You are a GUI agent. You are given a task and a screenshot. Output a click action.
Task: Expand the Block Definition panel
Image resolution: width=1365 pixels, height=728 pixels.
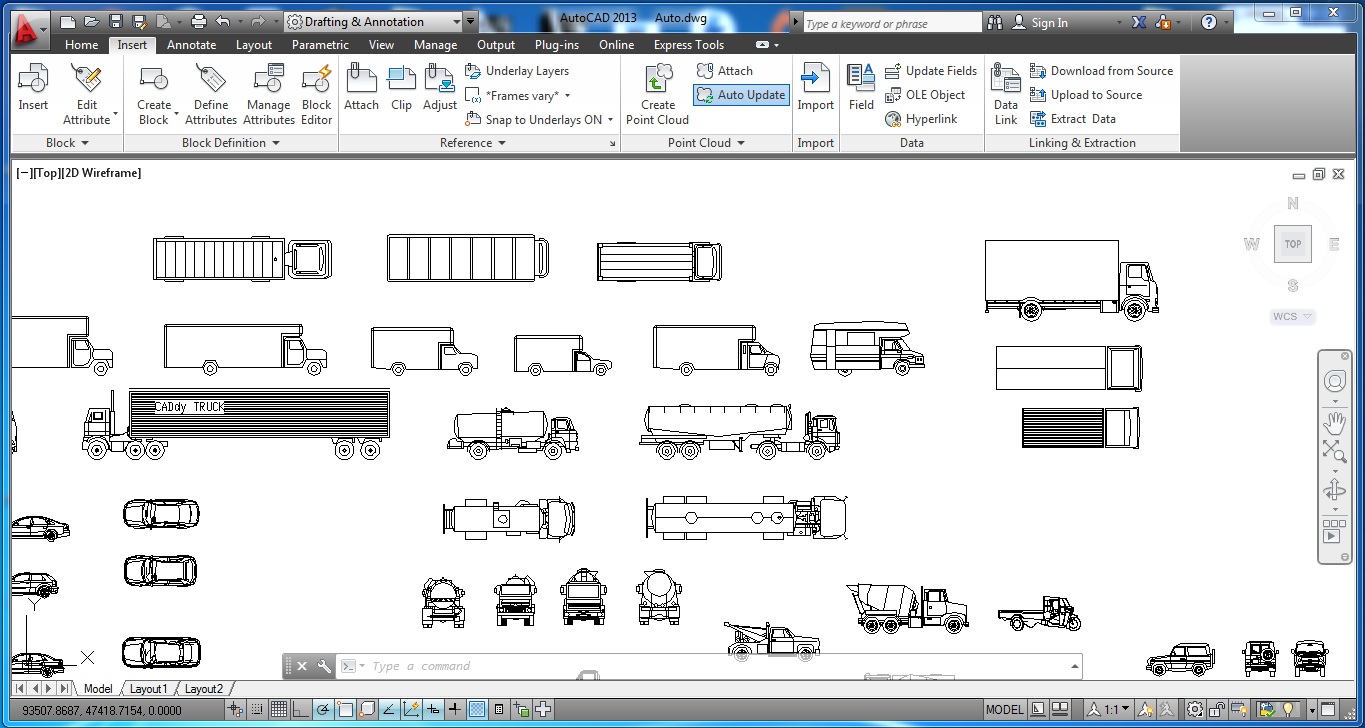tap(231, 143)
